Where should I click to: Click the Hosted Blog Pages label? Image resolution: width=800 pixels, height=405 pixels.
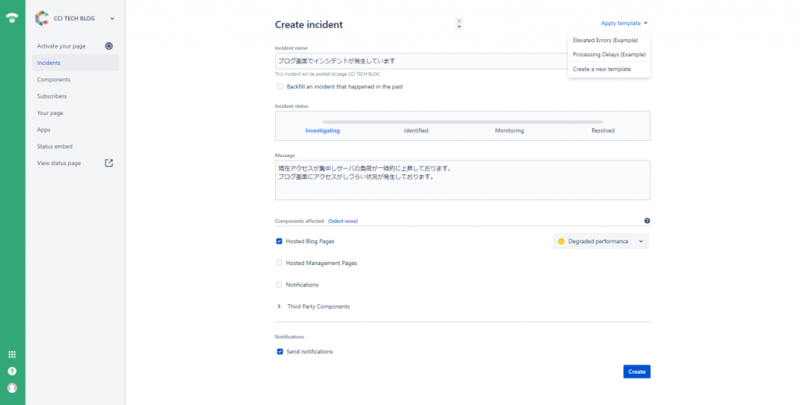point(310,241)
